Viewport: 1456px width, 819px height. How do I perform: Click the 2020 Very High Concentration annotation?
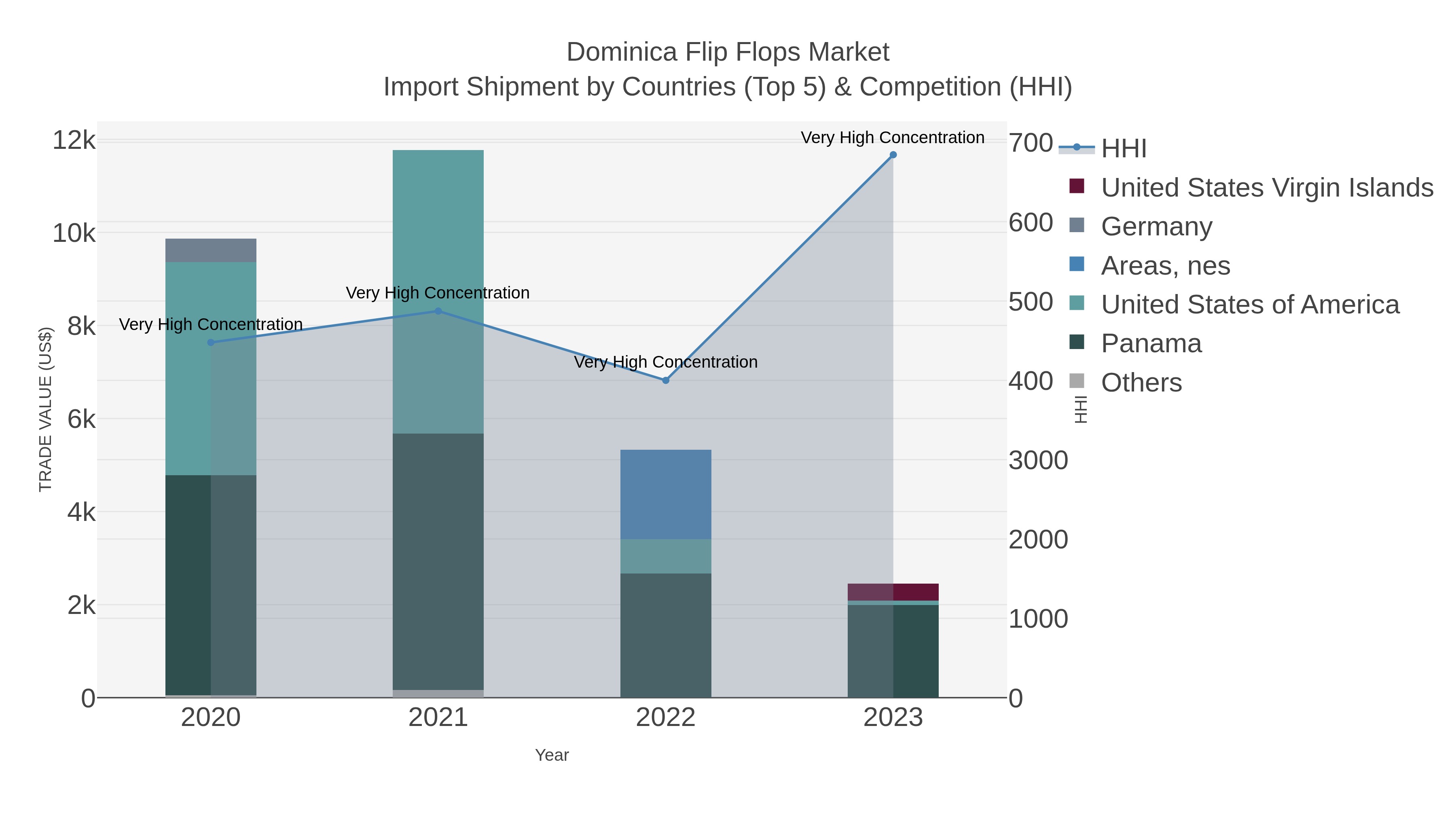(x=211, y=324)
